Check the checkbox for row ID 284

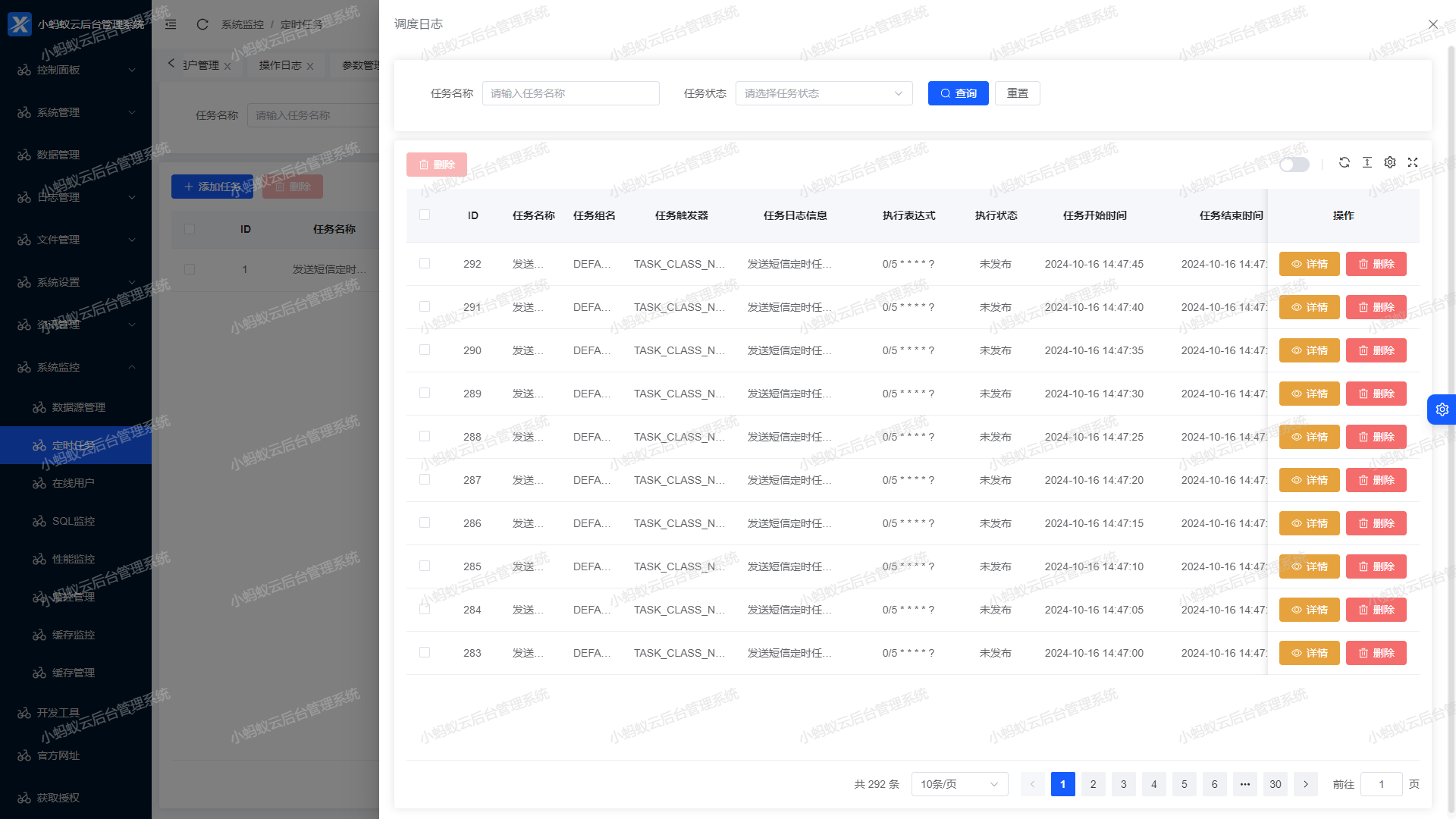tap(425, 610)
